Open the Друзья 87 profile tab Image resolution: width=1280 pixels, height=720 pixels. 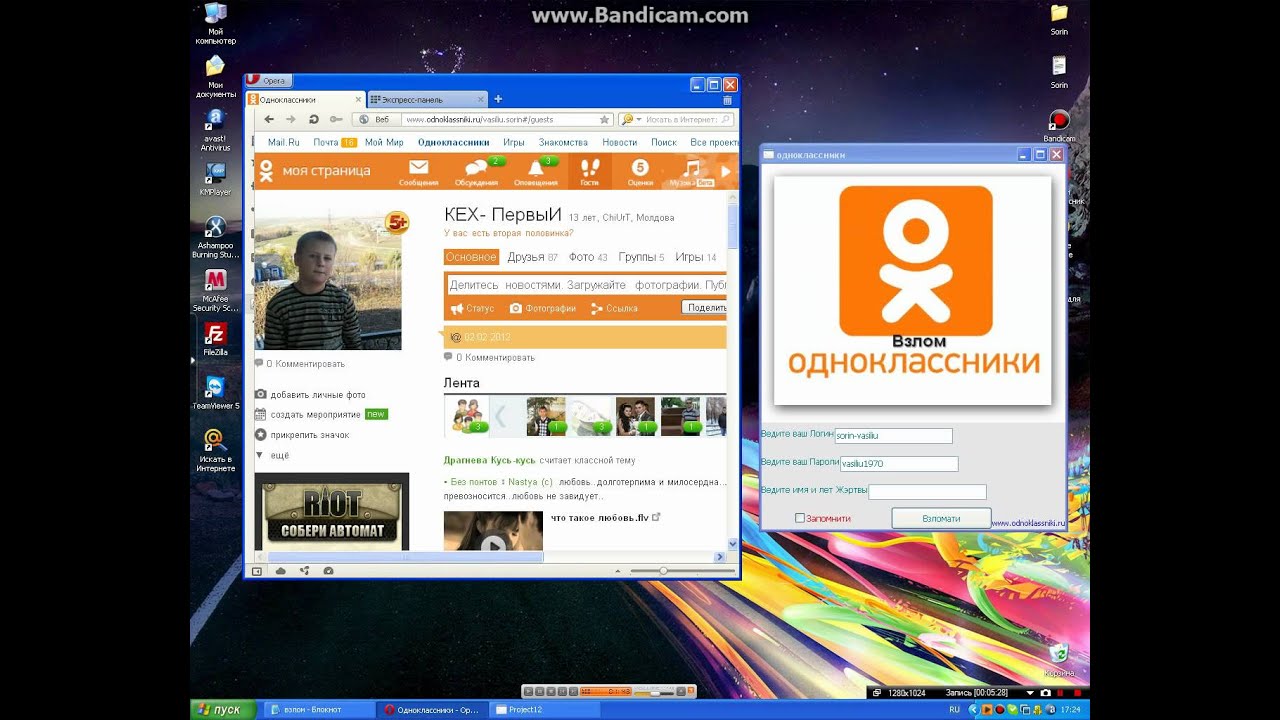click(x=532, y=257)
